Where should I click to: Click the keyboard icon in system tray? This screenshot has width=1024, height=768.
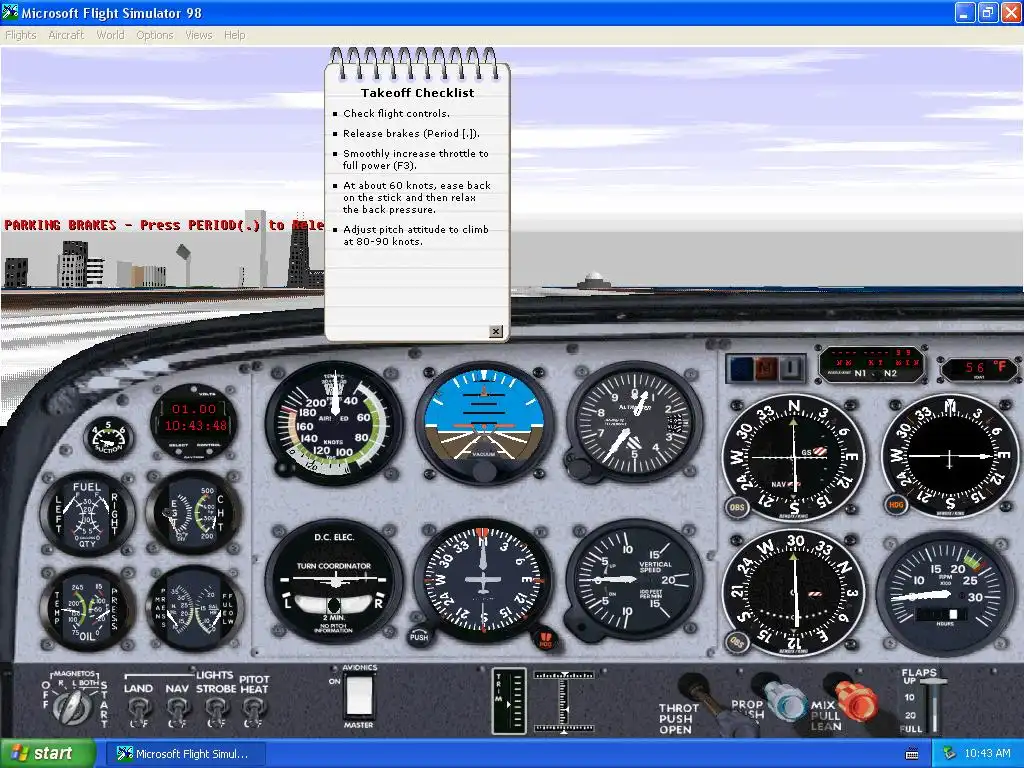coord(912,754)
